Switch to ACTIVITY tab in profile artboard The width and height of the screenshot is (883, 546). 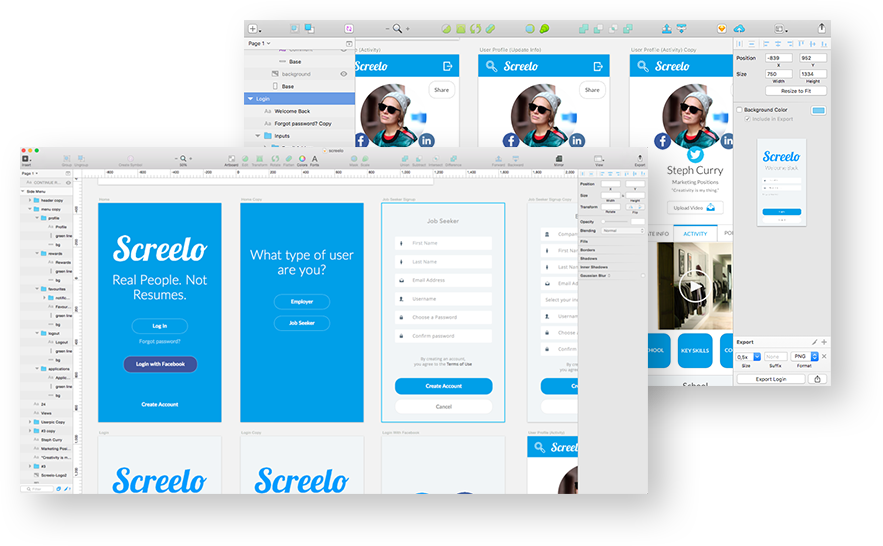(x=695, y=234)
